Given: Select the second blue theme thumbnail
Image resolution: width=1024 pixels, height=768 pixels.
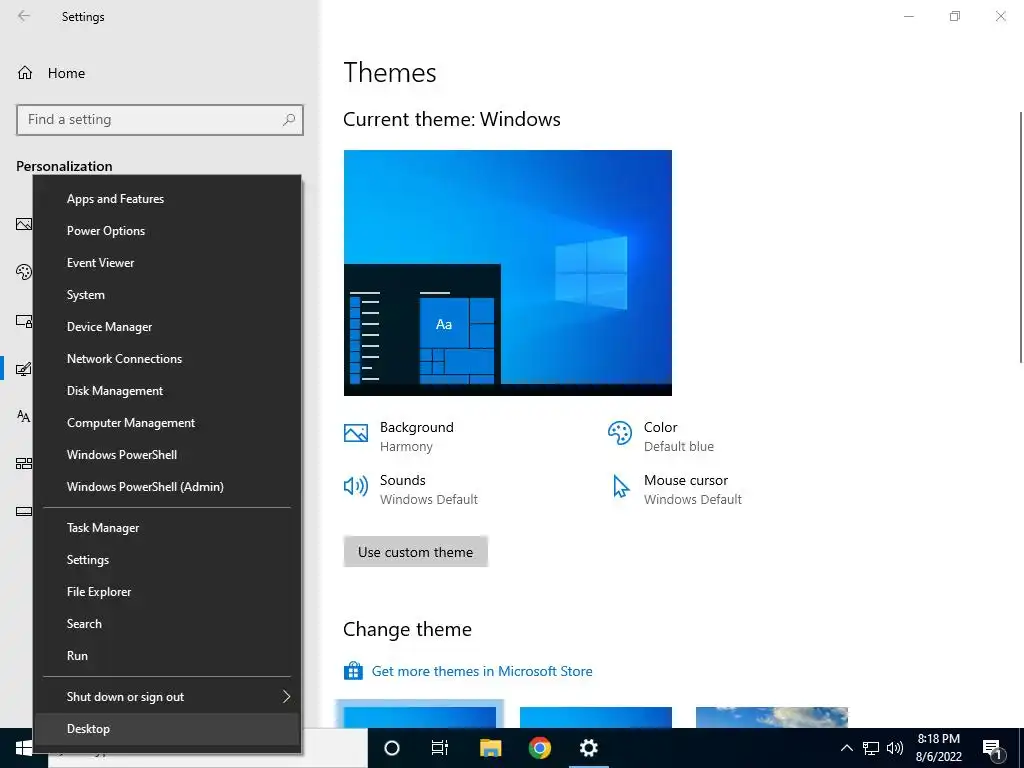Looking at the screenshot, I should pyautogui.click(x=596, y=716).
